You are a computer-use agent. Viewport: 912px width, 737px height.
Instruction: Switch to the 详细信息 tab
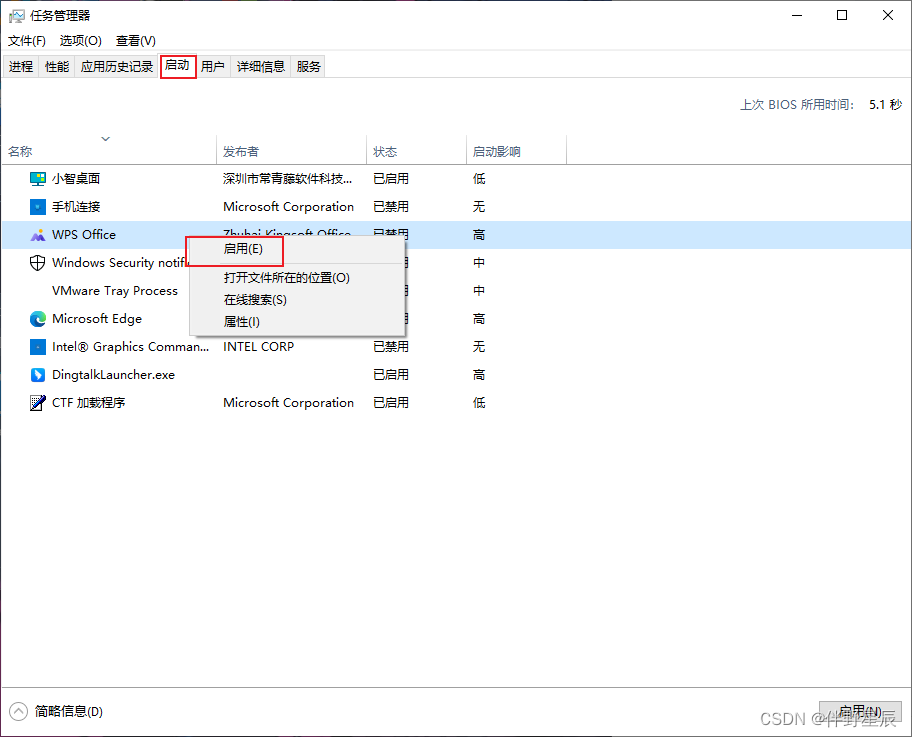point(261,67)
